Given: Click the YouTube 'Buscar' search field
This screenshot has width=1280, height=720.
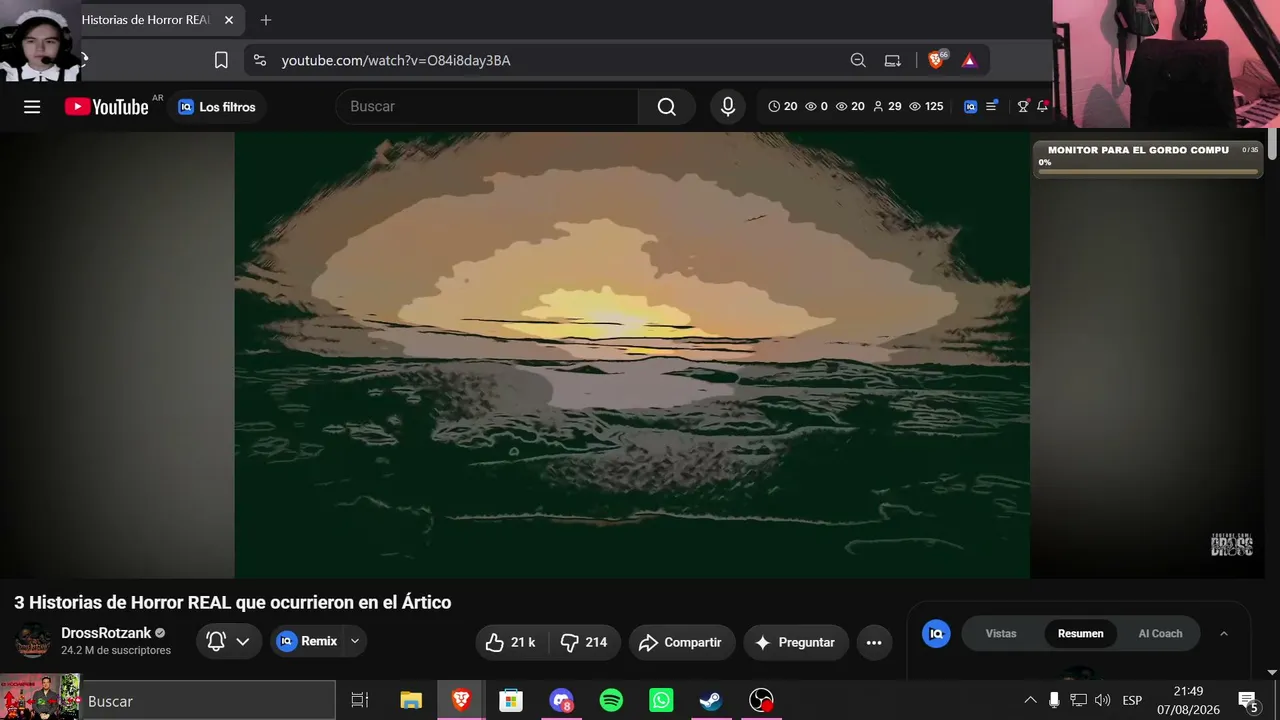Looking at the screenshot, I should pos(487,107).
